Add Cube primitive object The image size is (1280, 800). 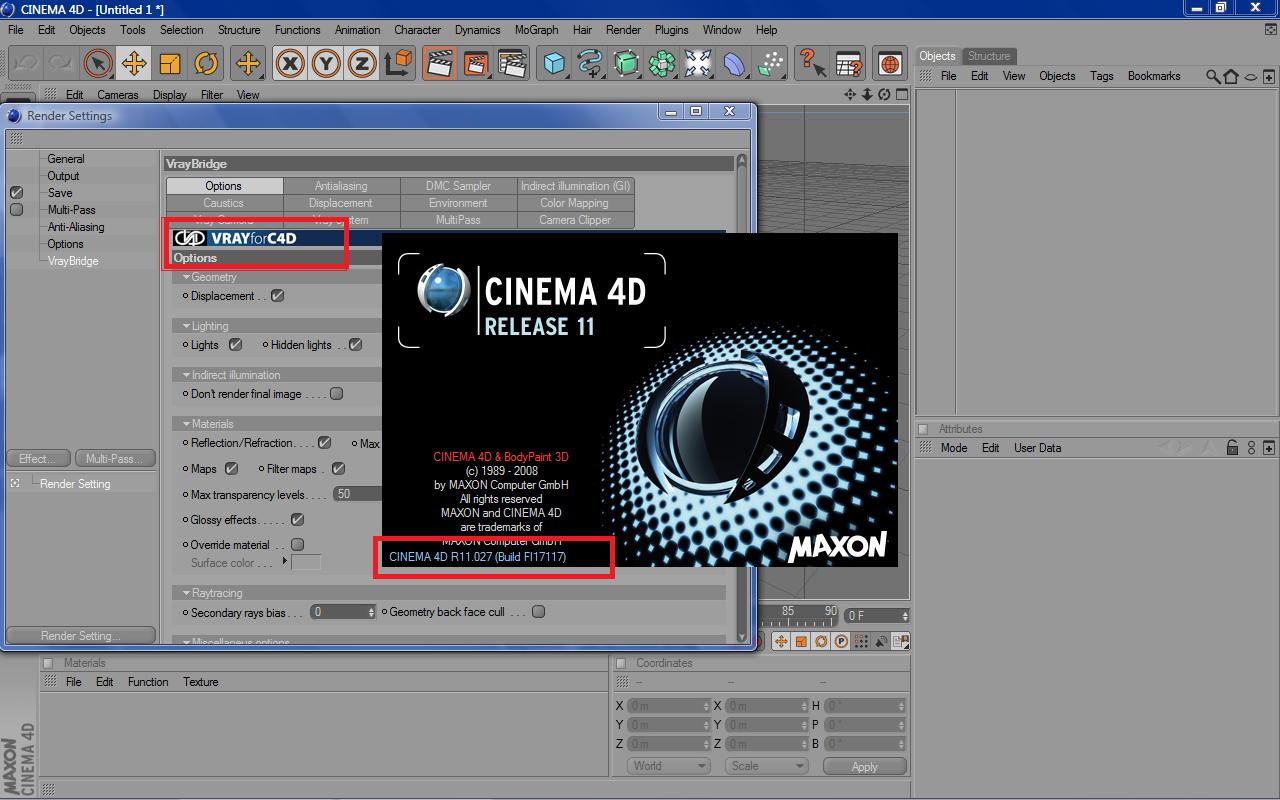pyautogui.click(x=554, y=64)
